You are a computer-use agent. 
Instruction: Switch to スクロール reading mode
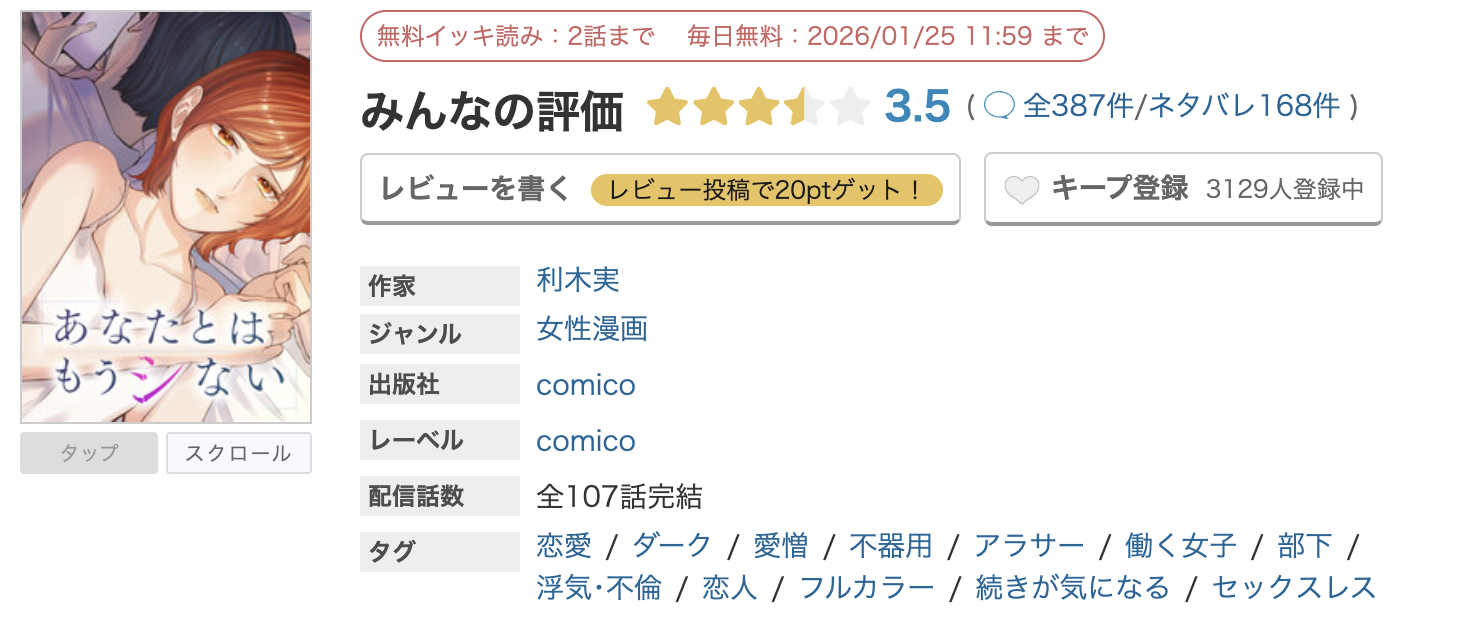tap(238, 452)
